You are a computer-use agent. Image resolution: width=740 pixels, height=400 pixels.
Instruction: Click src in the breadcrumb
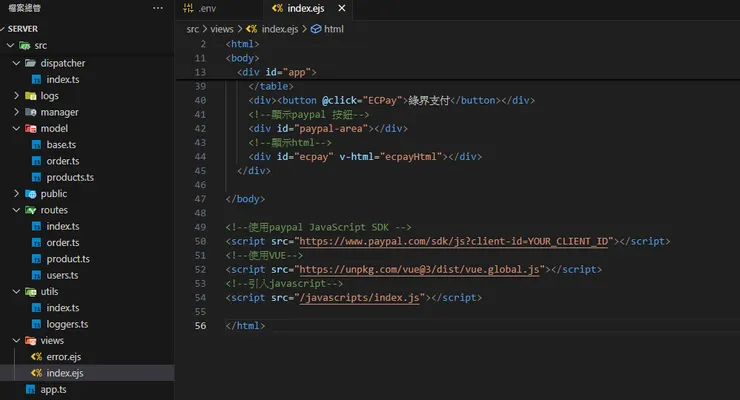click(x=193, y=29)
